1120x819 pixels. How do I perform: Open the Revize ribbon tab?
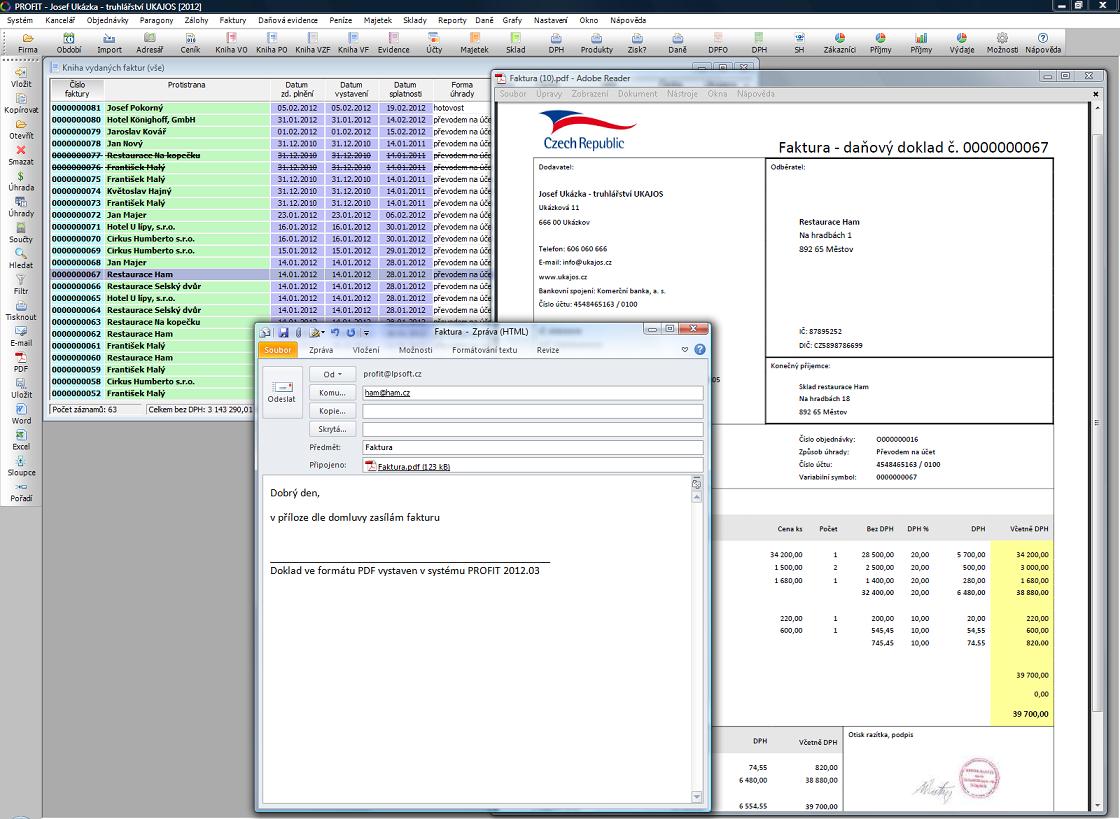pyautogui.click(x=548, y=350)
